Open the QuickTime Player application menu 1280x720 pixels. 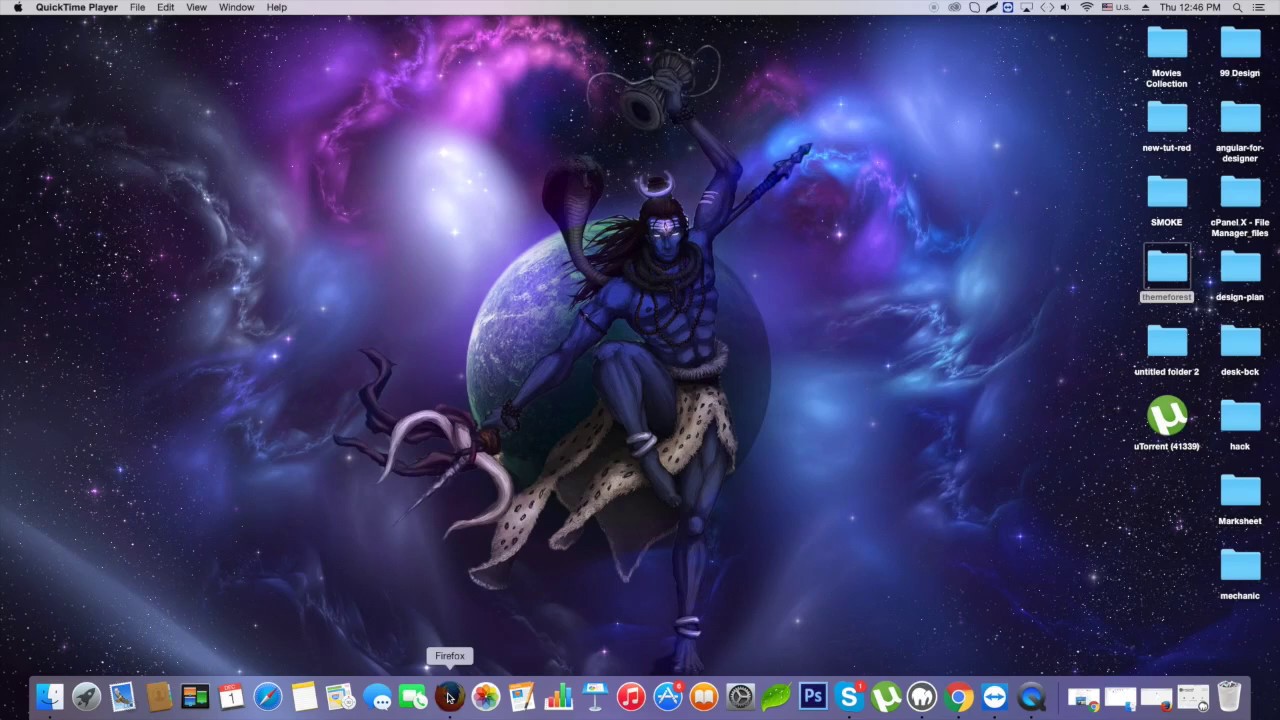tap(76, 7)
